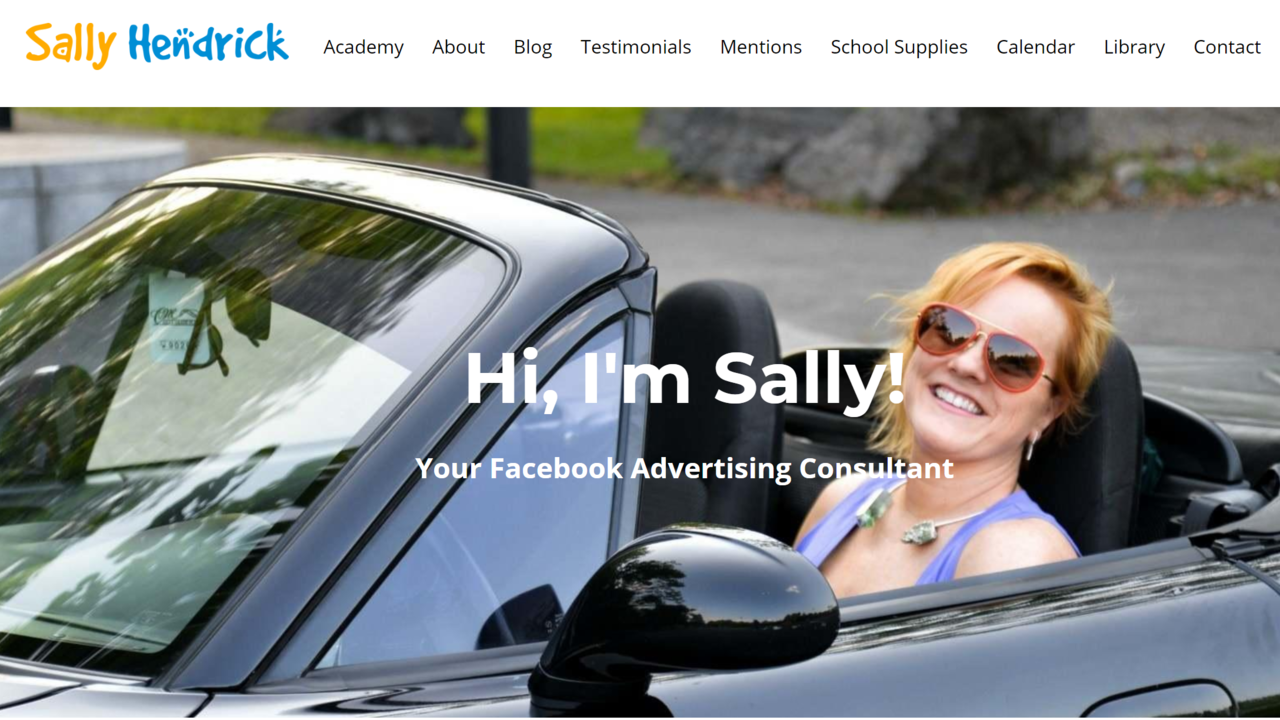The width and height of the screenshot is (1280, 720).
Task: Open the Academy menu item
Action: (x=363, y=47)
